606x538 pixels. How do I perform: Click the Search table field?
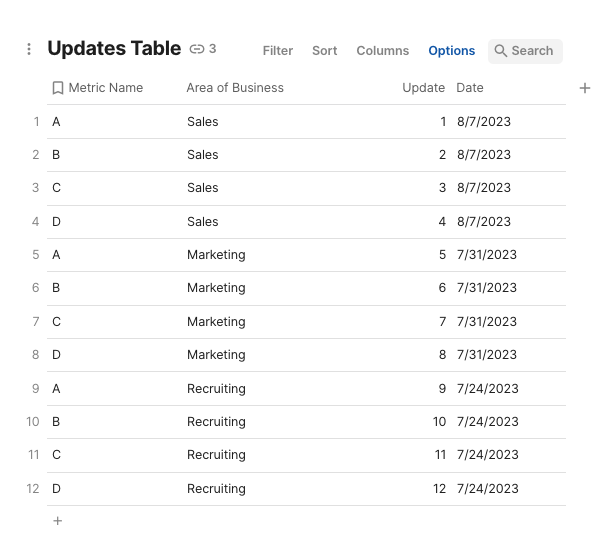coord(532,51)
